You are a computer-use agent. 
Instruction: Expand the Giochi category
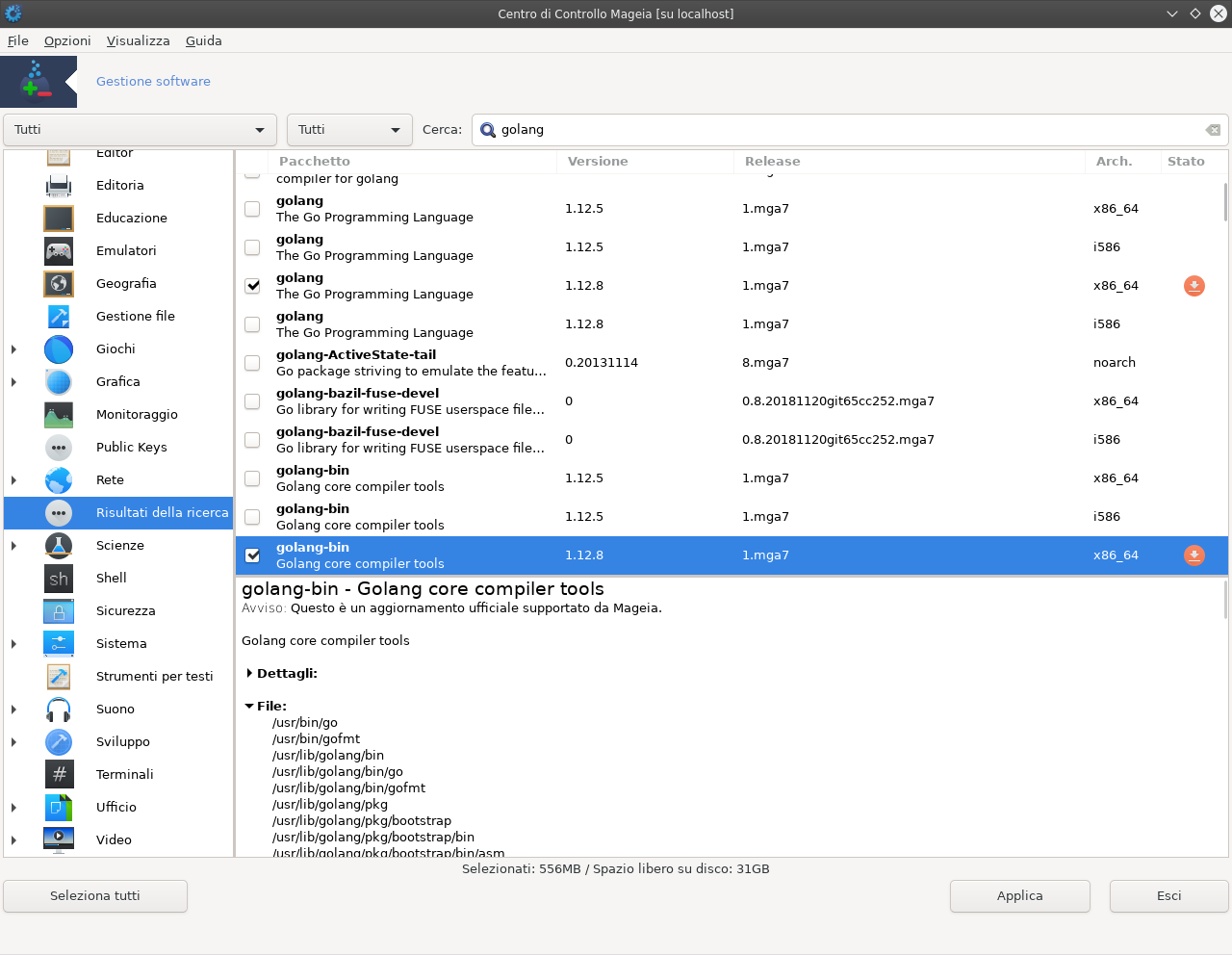pos(13,349)
